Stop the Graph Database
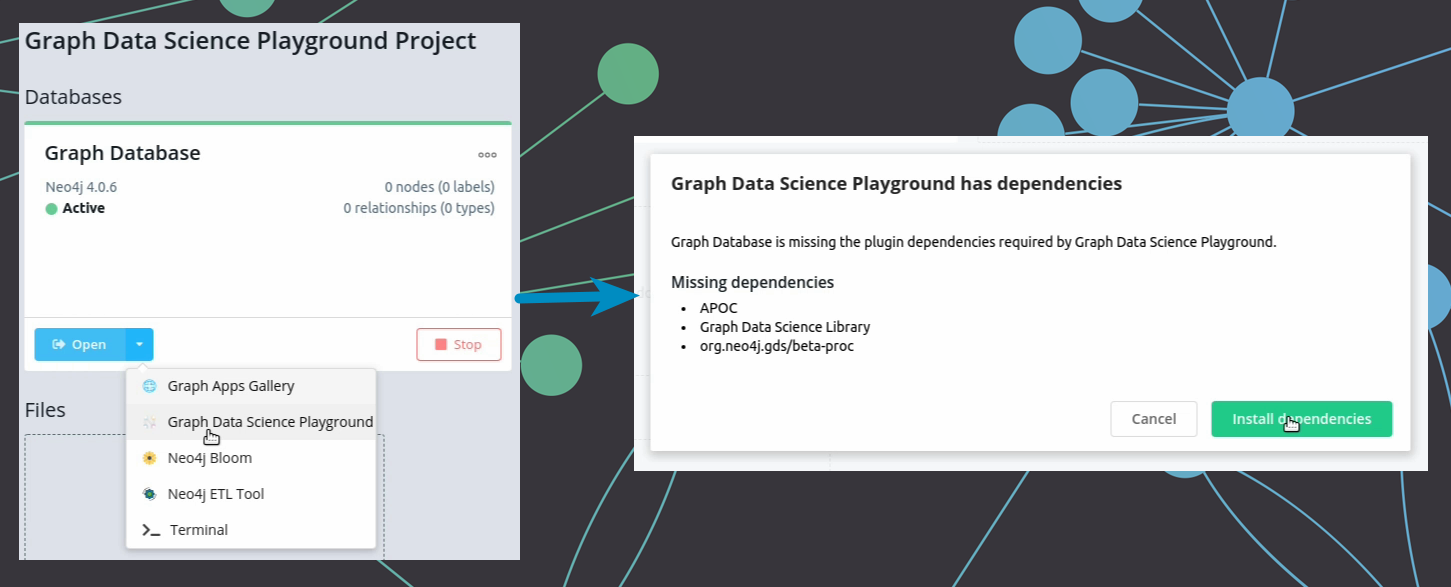The height and width of the screenshot is (587, 1451). (459, 344)
